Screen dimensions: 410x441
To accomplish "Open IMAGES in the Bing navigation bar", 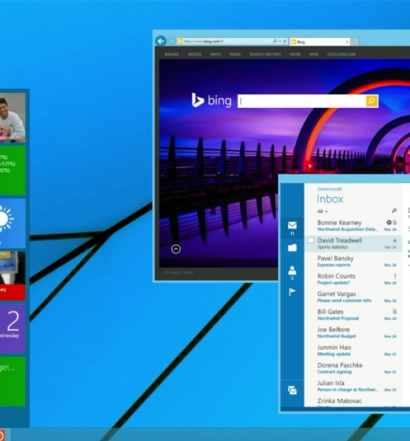I will (x=172, y=54).
